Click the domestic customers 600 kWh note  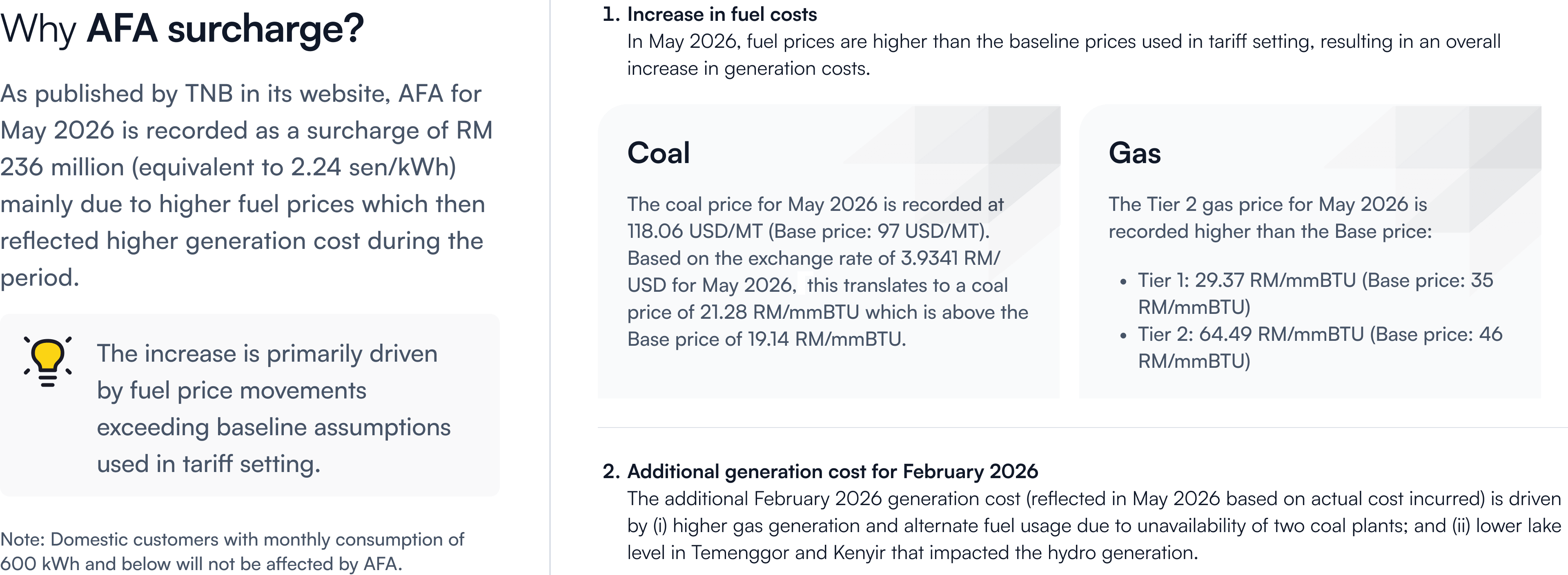[232, 551]
